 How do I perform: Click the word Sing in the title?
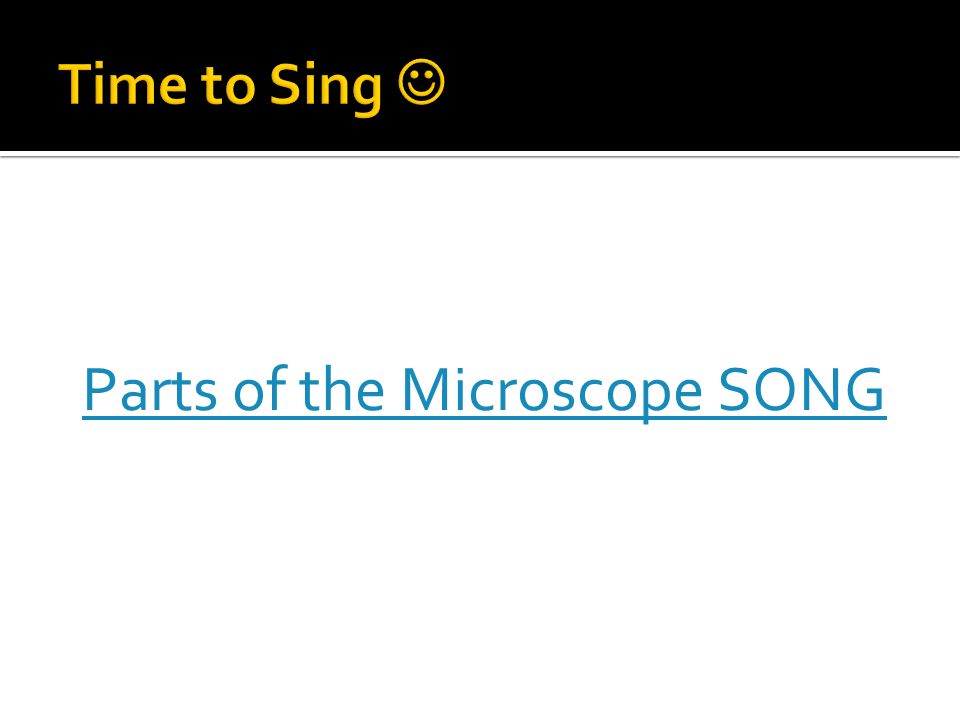326,88
